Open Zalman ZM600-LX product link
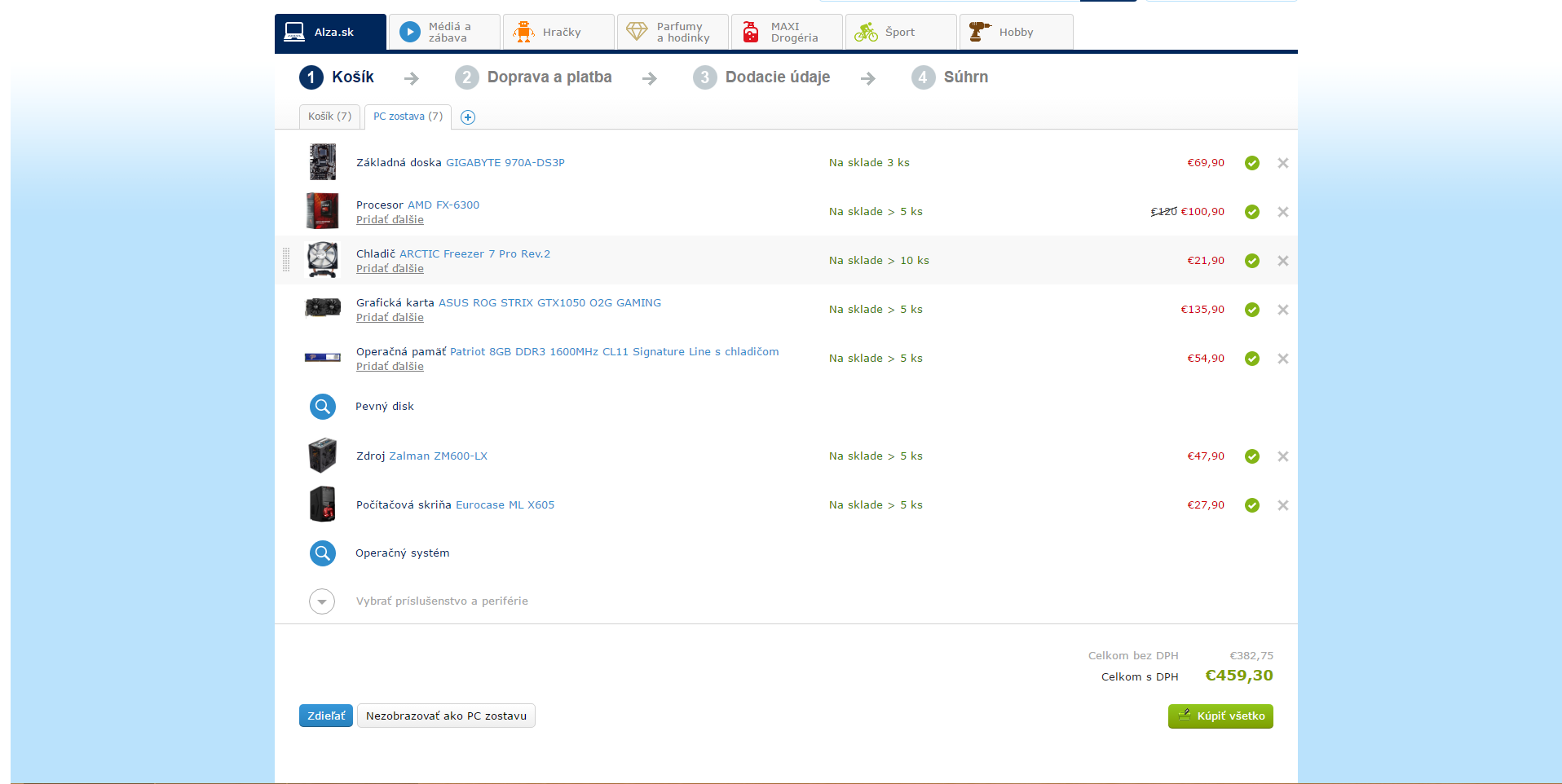This screenshot has height=784, width=1562. 439,456
